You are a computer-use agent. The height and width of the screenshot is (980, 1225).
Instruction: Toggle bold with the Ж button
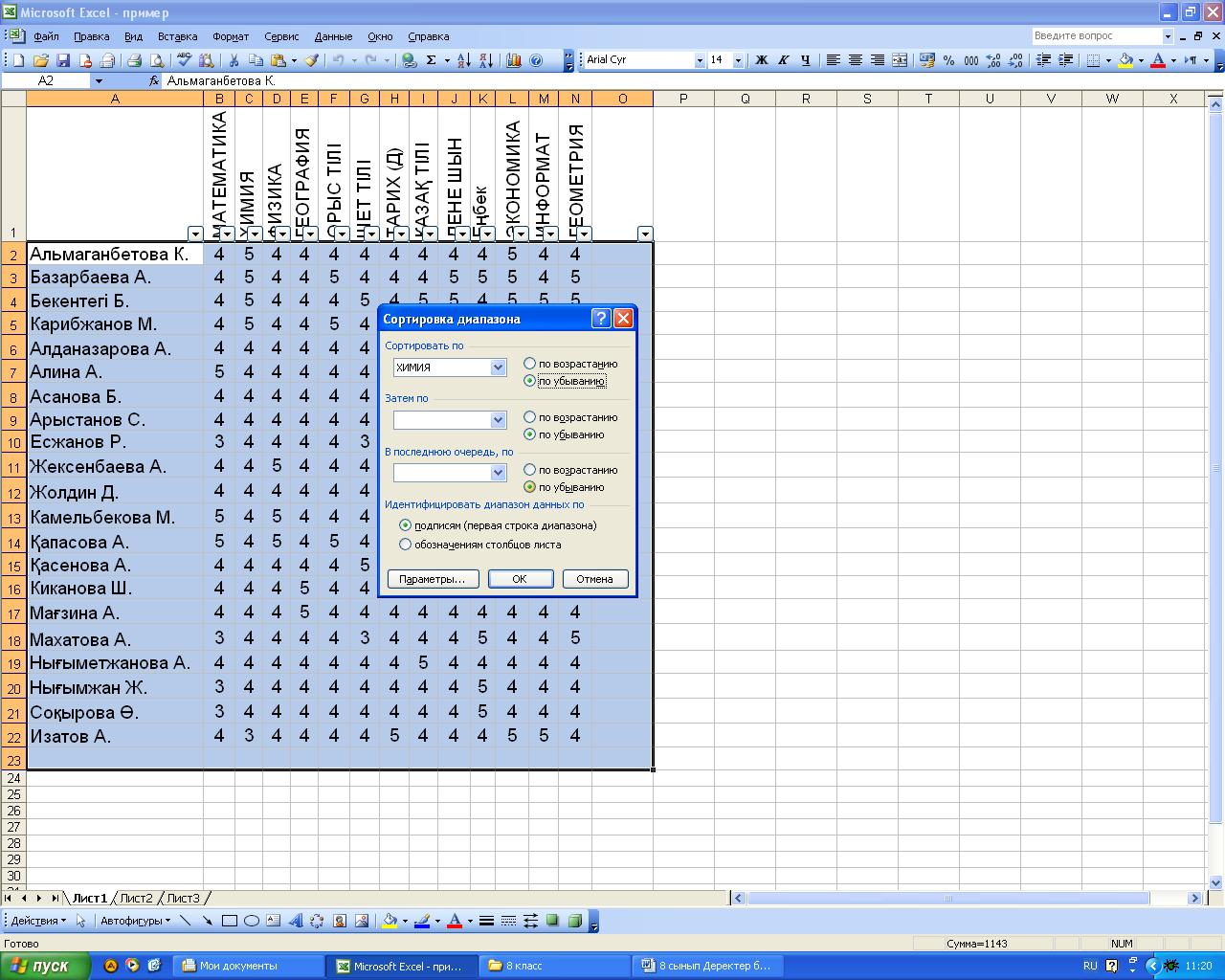click(762, 60)
